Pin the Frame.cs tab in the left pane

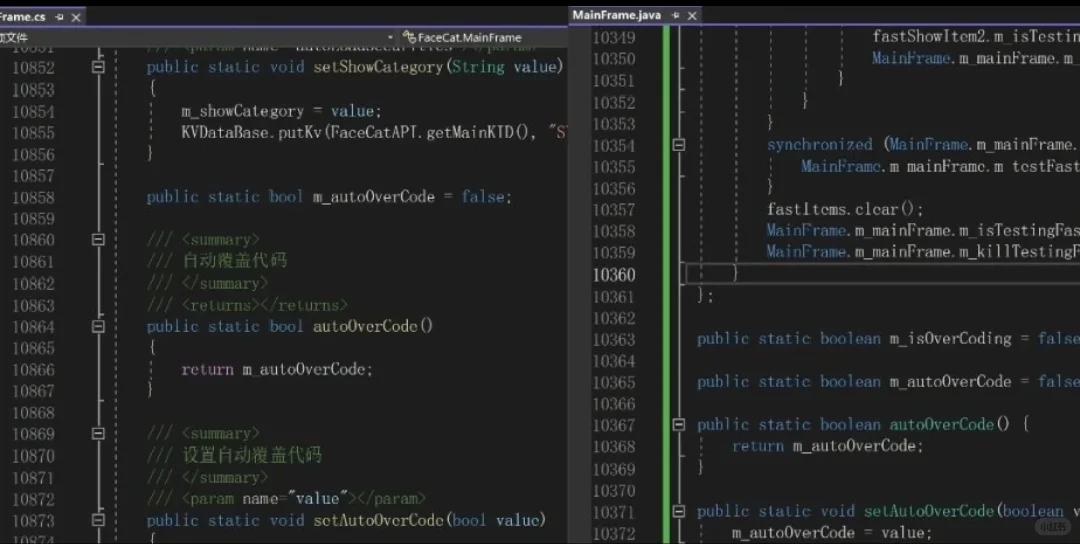click(x=59, y=17)
